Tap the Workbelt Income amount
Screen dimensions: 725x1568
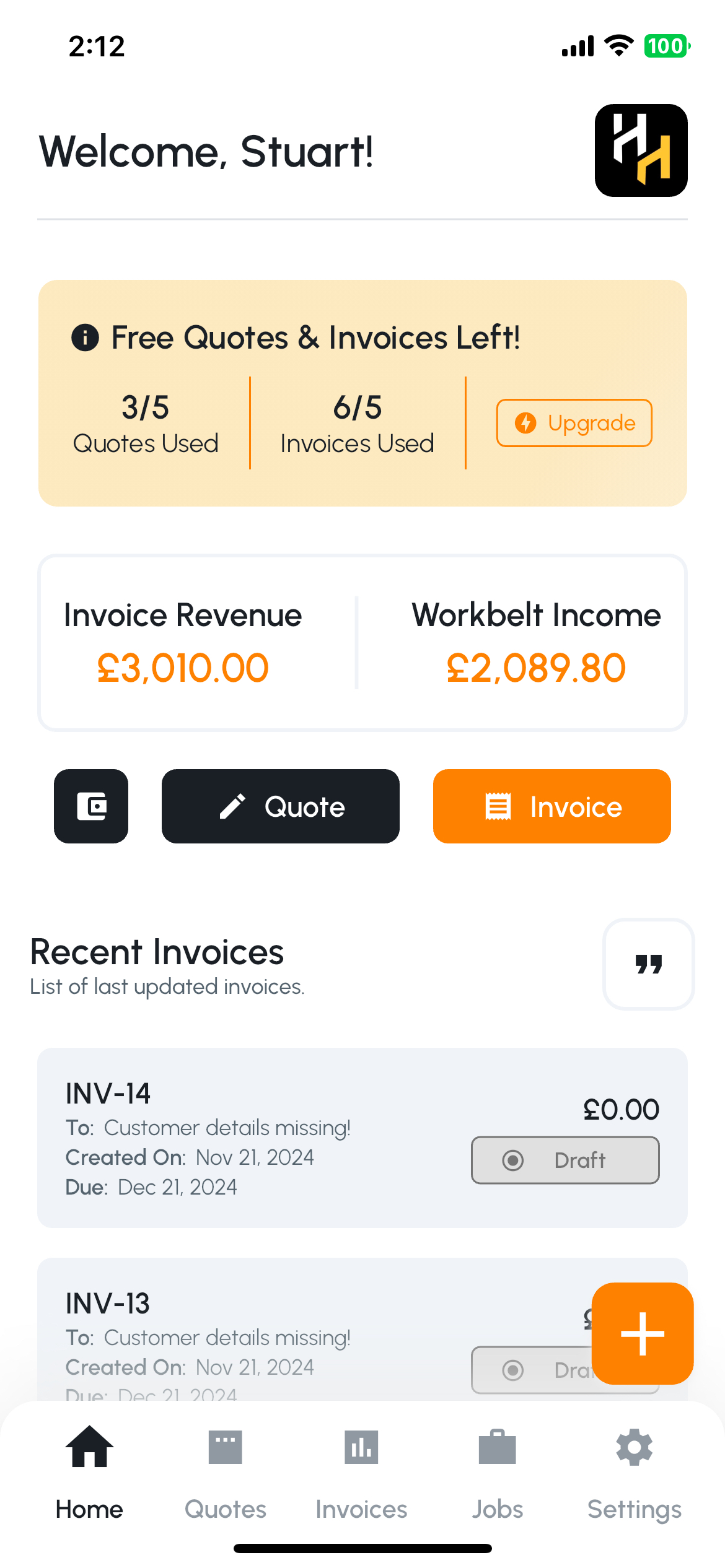(537, 668)
